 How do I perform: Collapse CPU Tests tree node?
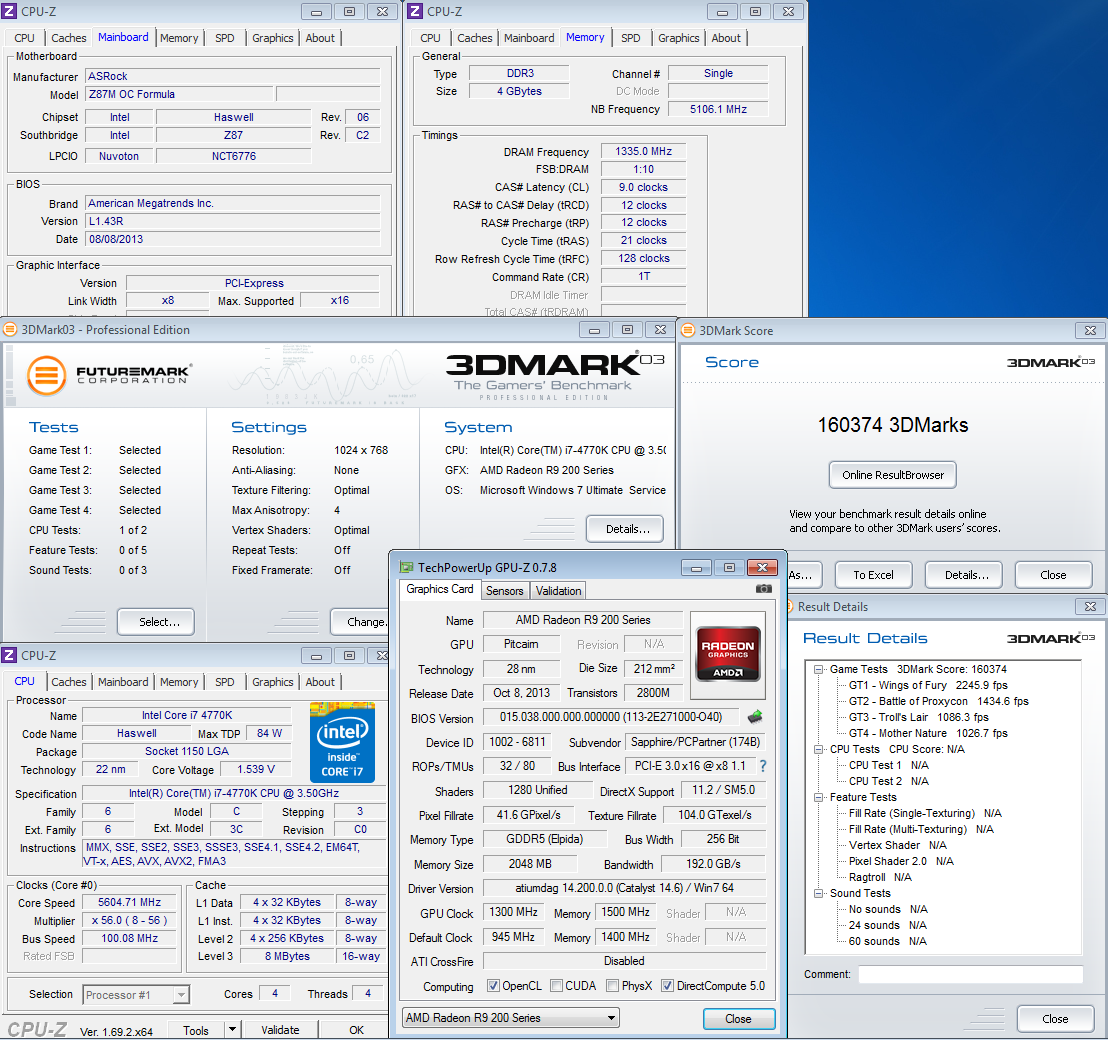(x=818, y=749)
